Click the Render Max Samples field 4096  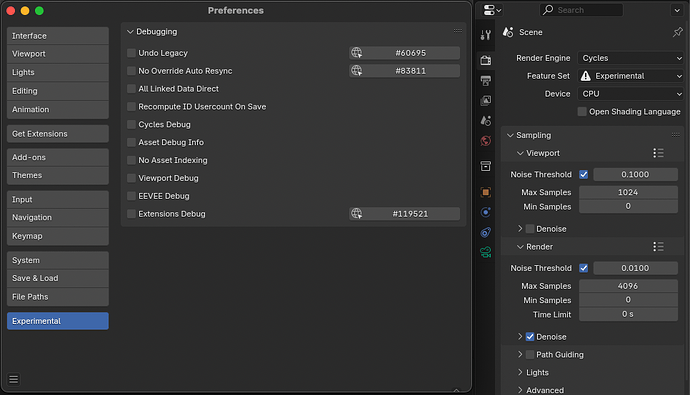(628, 286)
